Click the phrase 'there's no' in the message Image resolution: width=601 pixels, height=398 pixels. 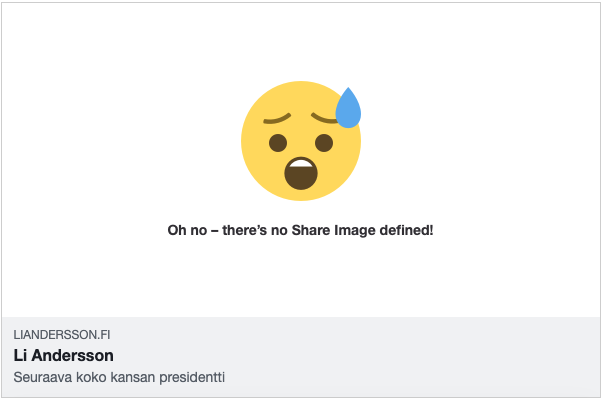[255, 230]
